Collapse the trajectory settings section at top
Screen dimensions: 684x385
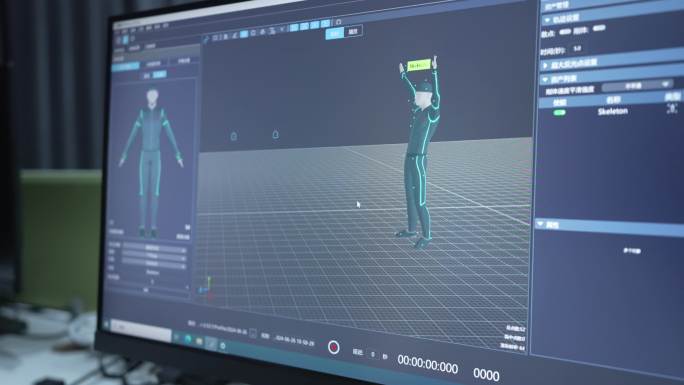[547, 20]
